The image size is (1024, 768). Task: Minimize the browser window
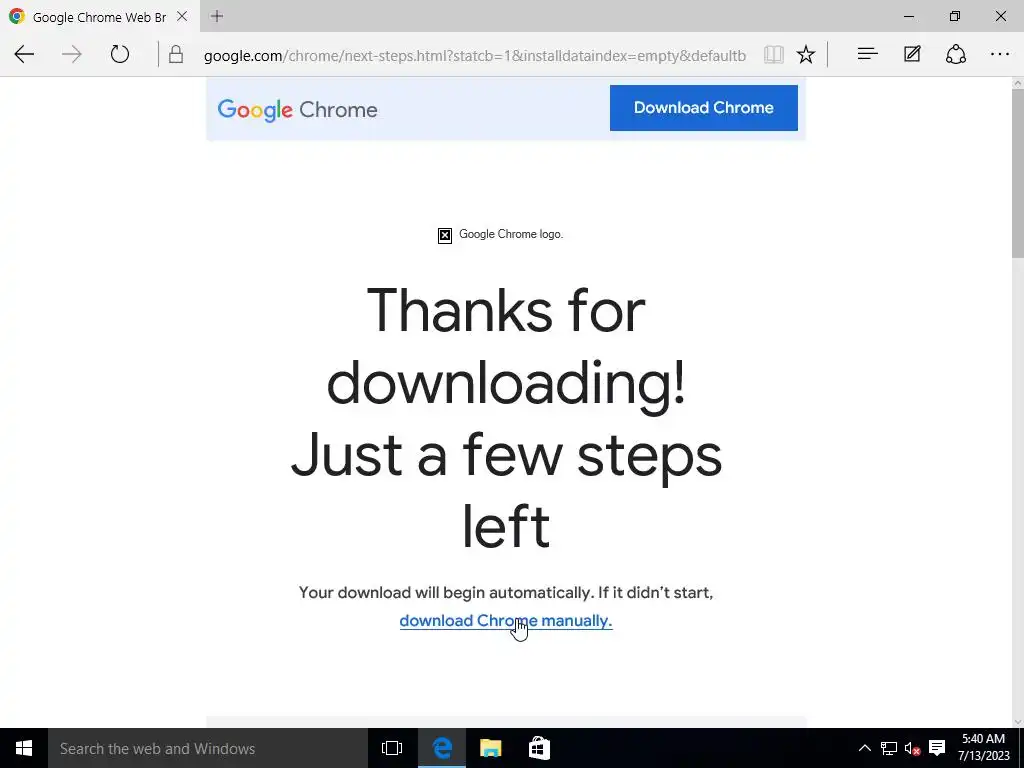coord(908,16)
